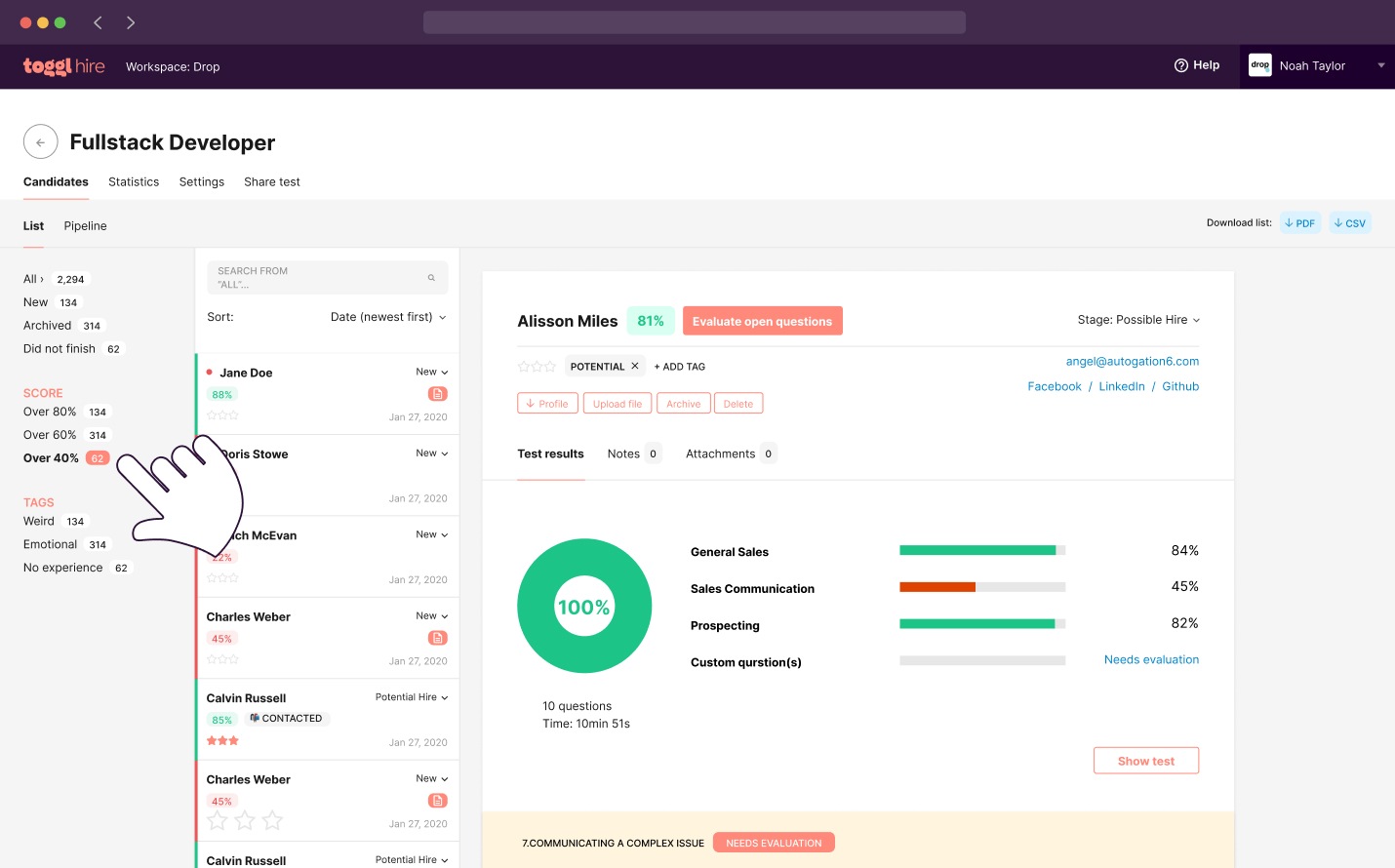Click the Sales Communication progress bar

[982, 587]
